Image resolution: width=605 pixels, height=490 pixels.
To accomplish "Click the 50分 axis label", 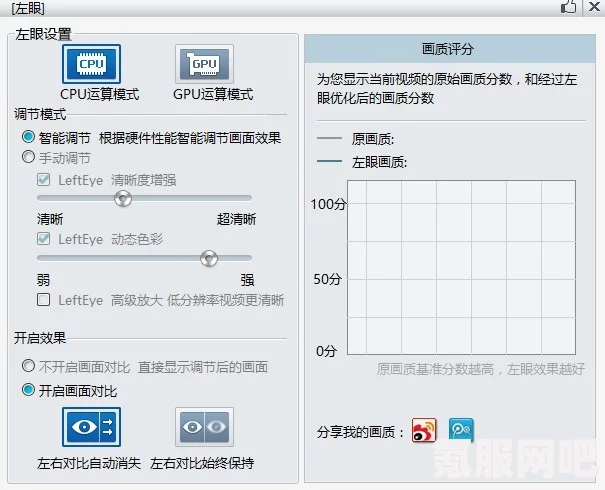I will click(x=328, y=279).
